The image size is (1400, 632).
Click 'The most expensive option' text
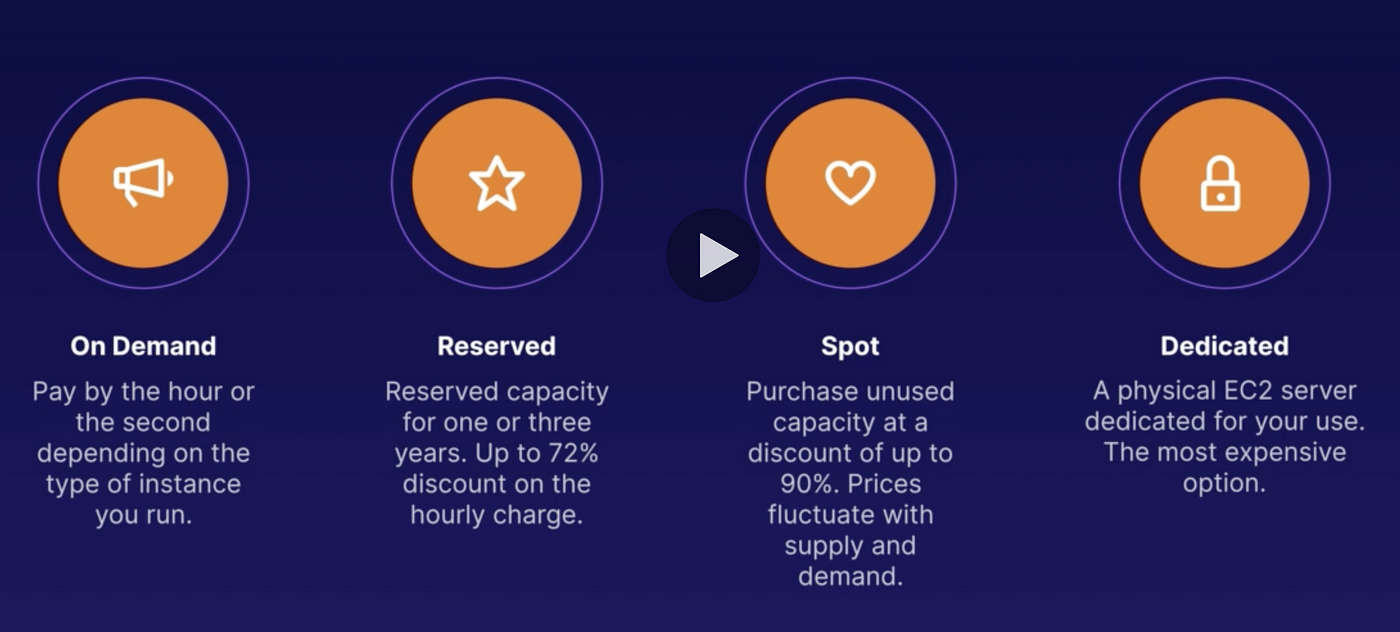(1224, 468)
